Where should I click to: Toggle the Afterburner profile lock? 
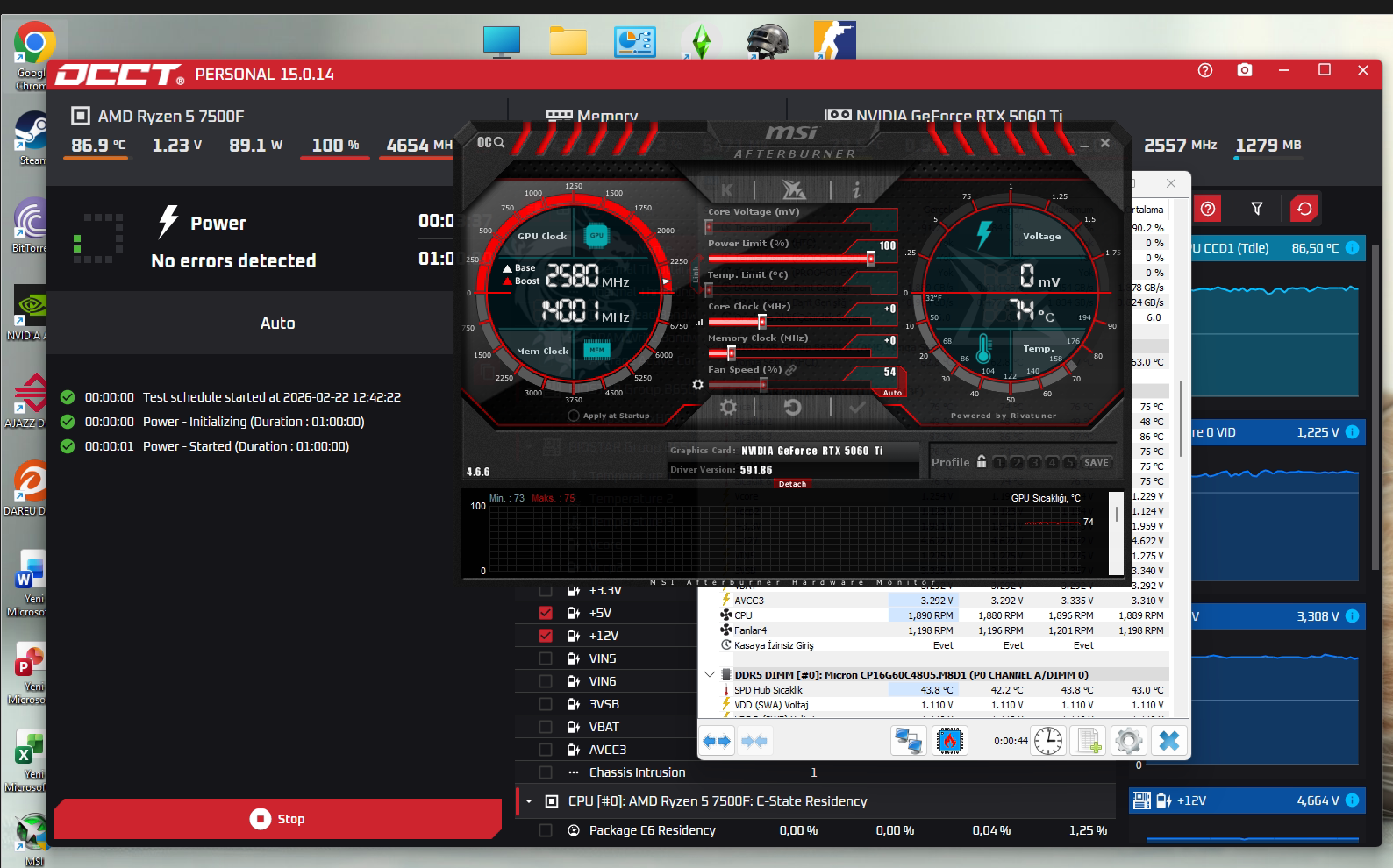click(982, 461)
